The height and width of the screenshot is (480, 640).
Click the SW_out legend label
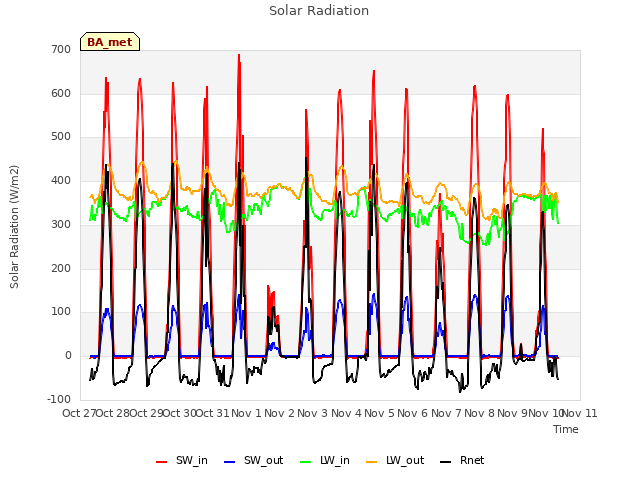(x=263, y=460)
